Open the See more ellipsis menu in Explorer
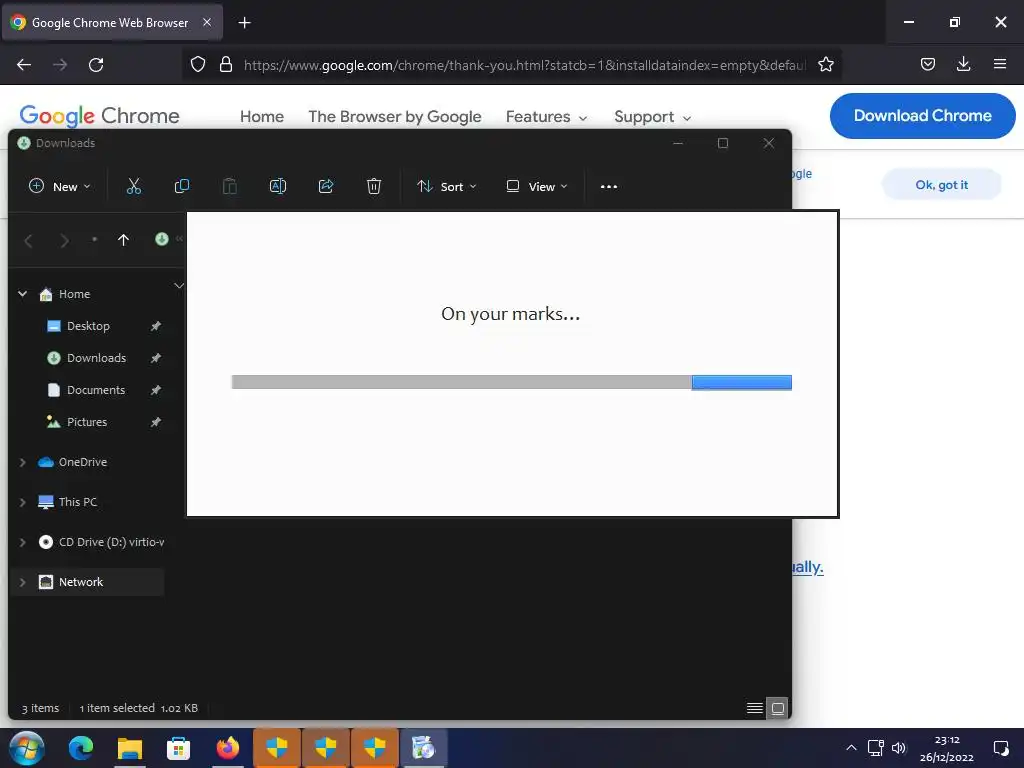1024x768 pixels. point(609,187)
